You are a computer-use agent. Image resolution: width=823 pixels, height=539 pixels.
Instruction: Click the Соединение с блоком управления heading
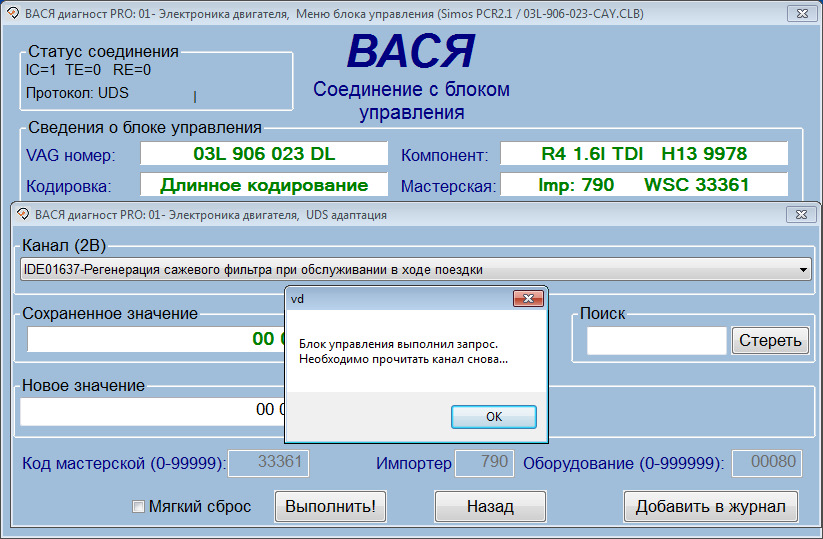click(x=412, y=101)
